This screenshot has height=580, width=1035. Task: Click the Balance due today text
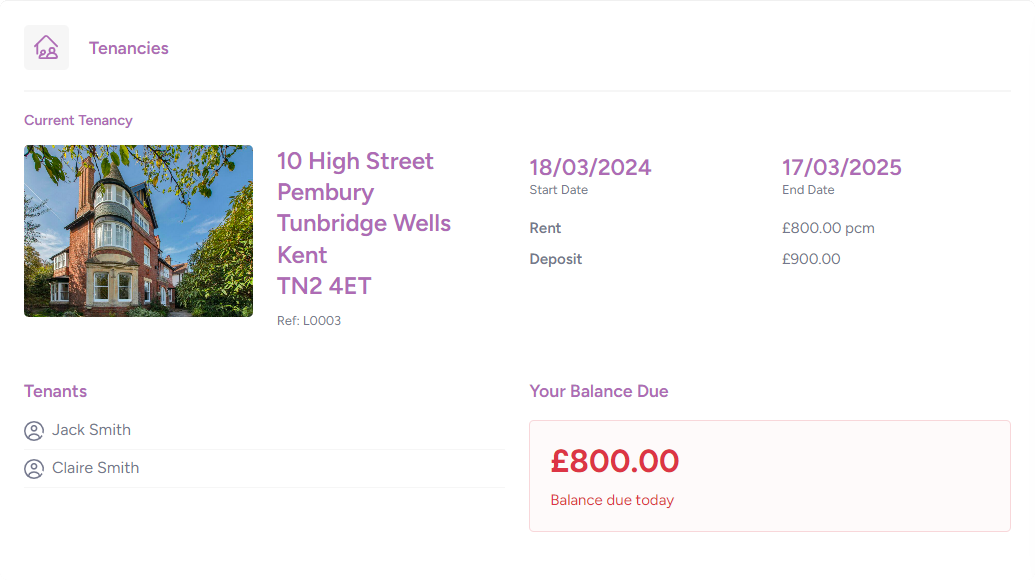tap(612, 500)
